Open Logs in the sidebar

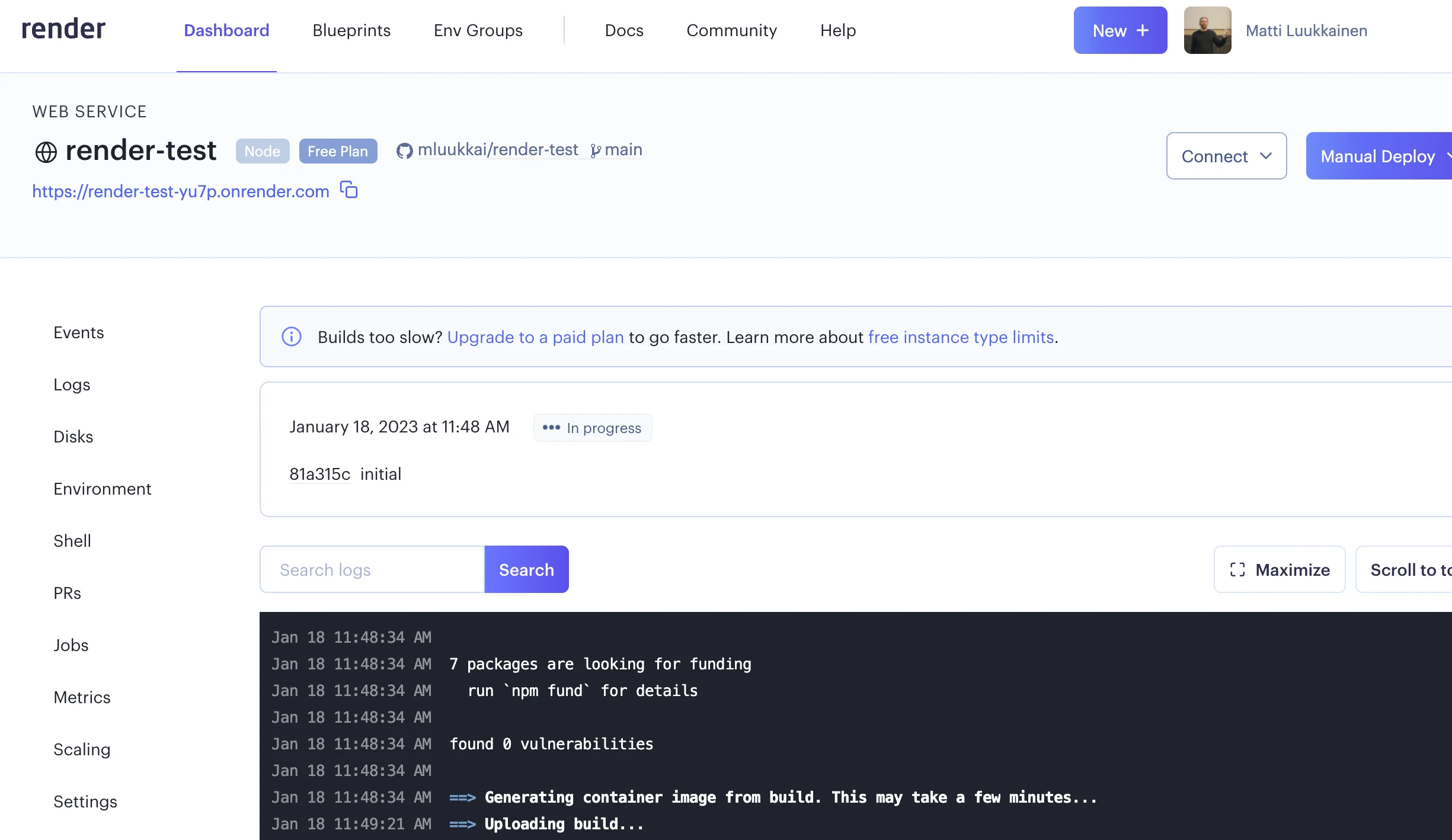(x=72, y=384)
